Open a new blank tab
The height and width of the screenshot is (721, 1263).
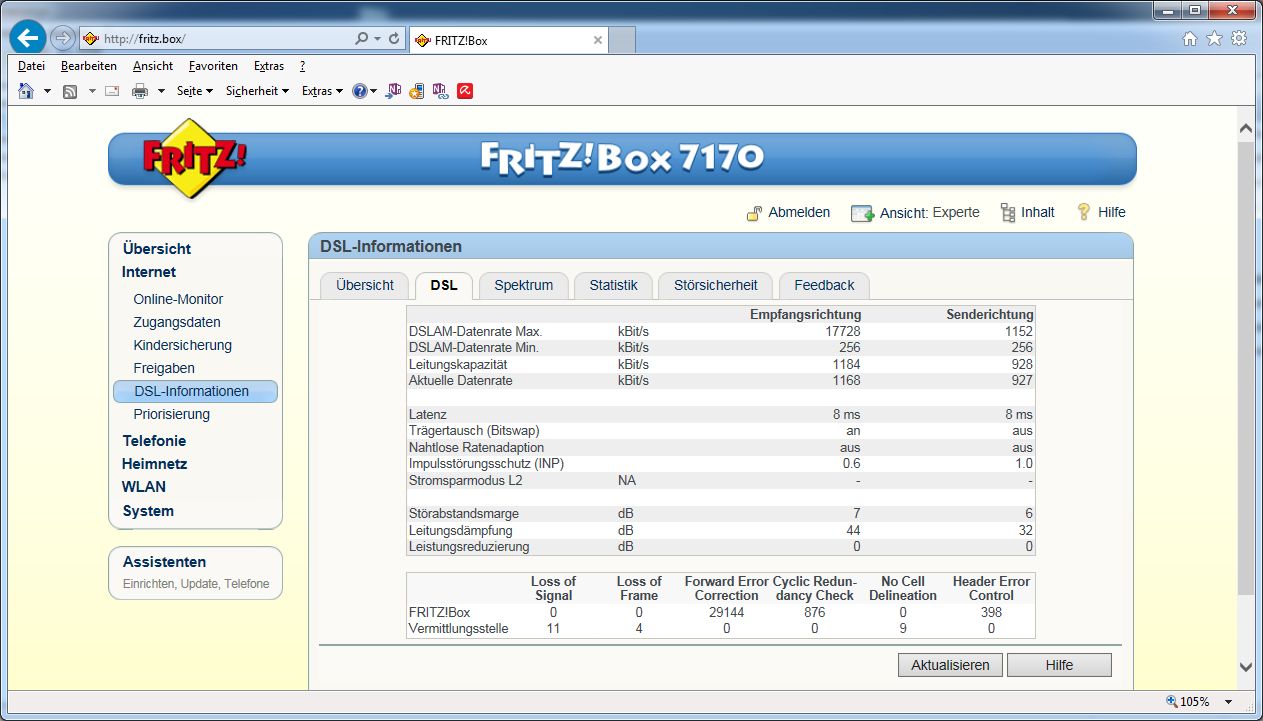pos(622,41)
